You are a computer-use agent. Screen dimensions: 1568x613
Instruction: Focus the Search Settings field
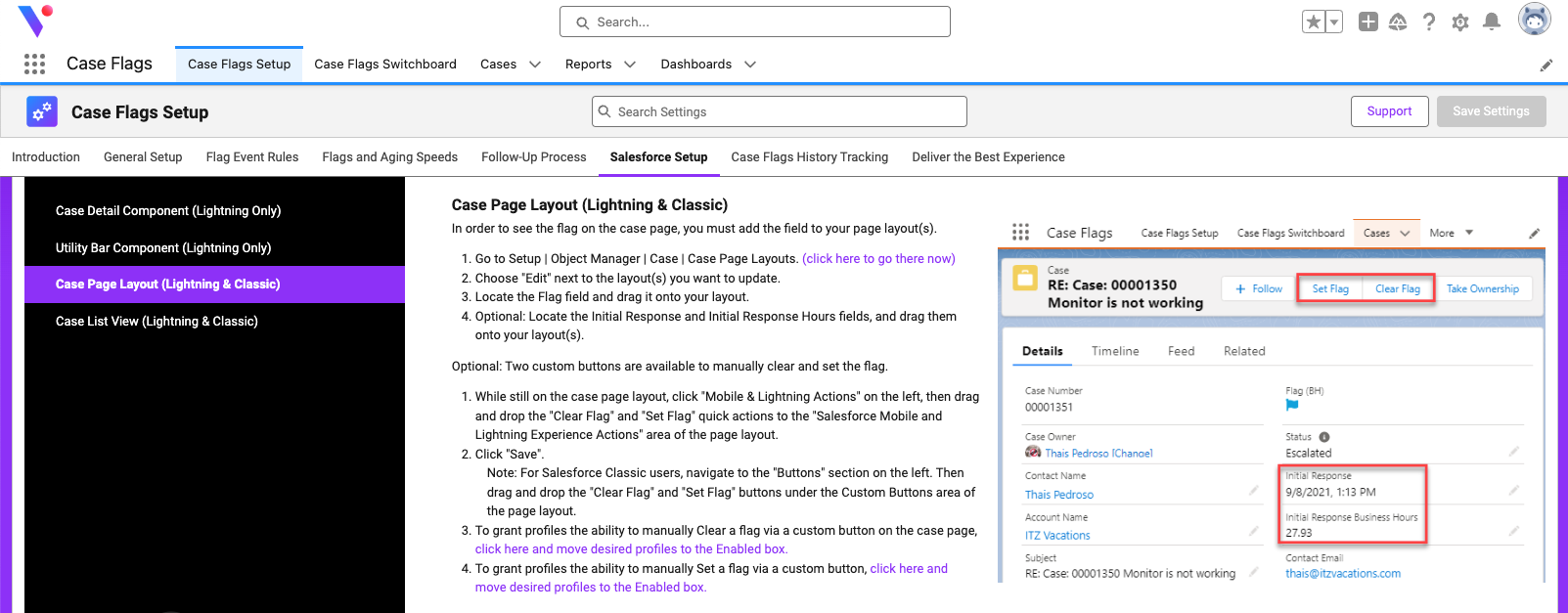(780, 111)
